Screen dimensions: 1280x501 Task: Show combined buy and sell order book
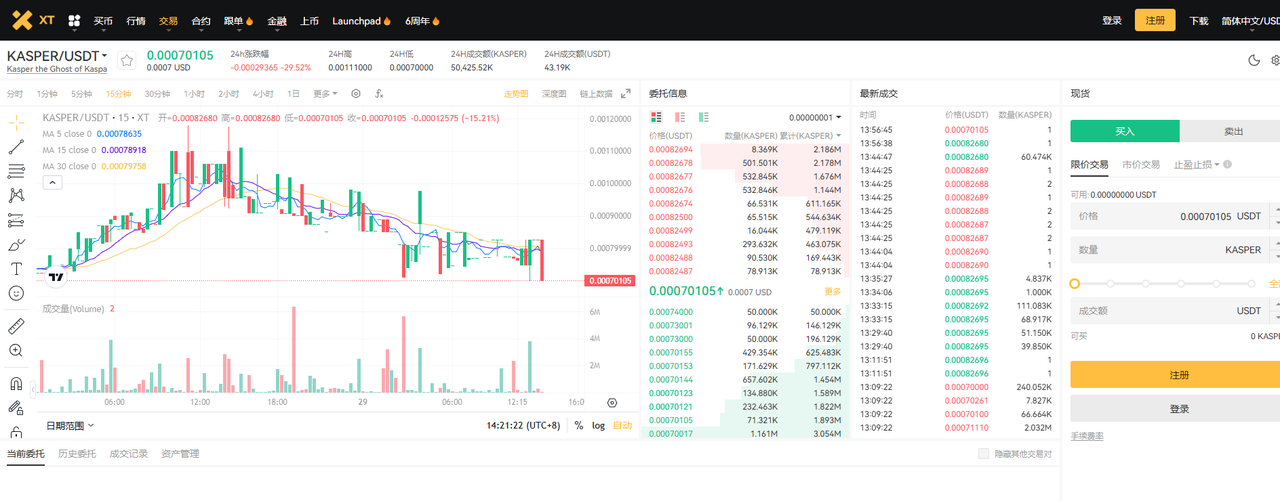[x=656, y=117]
